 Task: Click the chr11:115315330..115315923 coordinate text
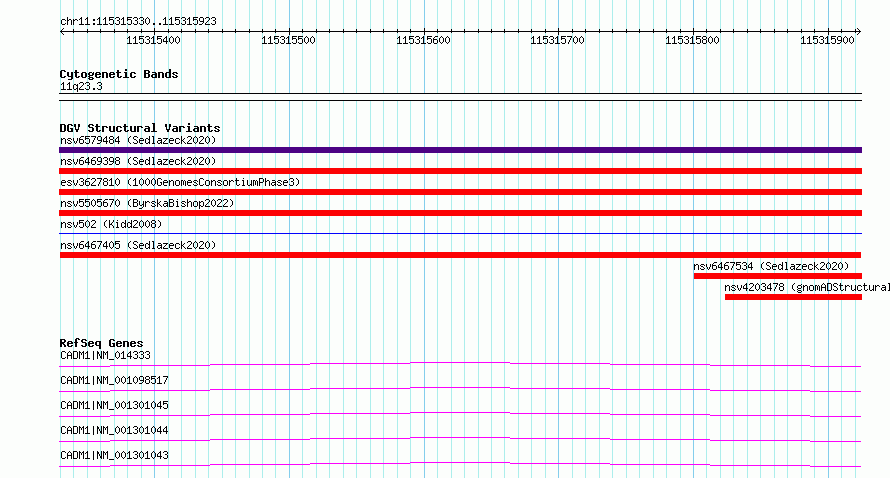[138, 22]
